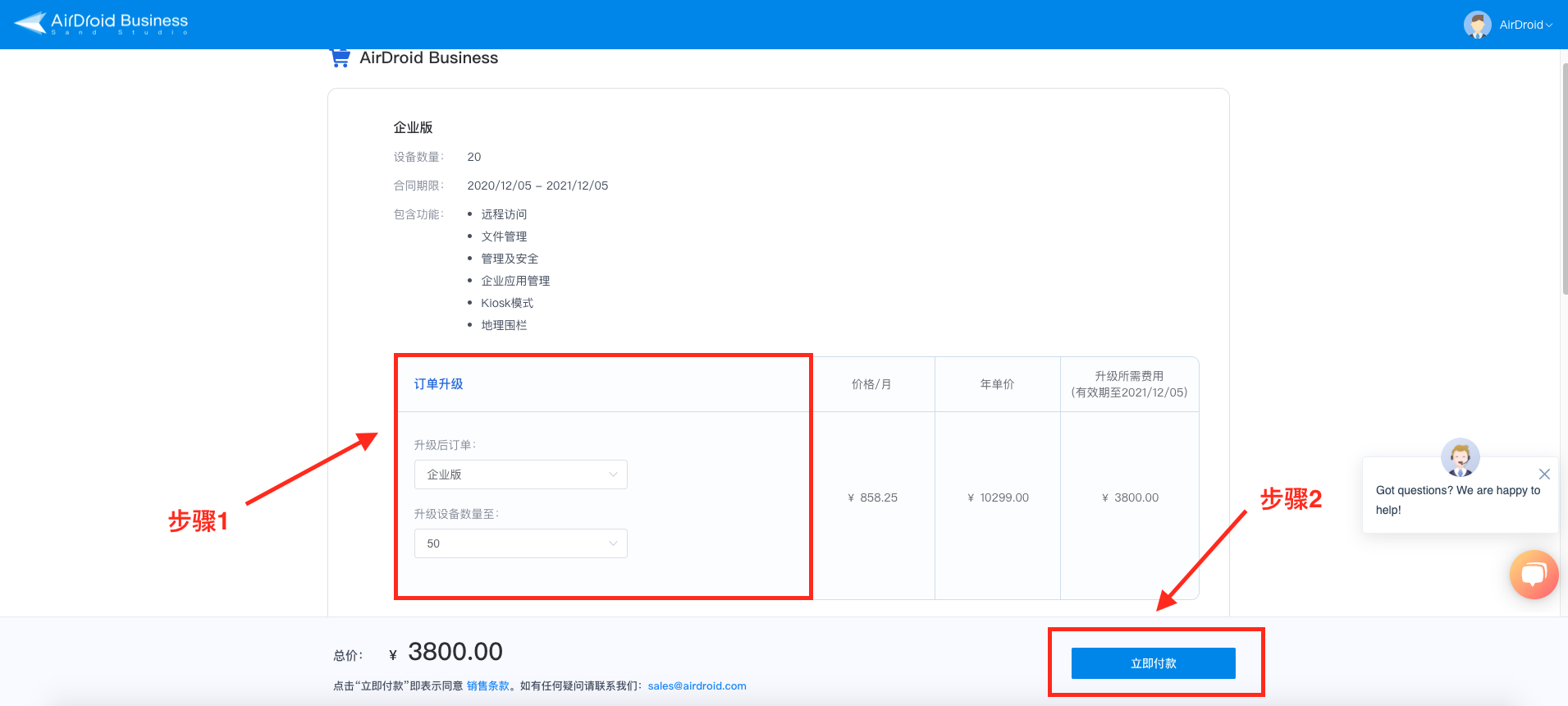Click the 远程访问 feature item
1568x706 pixels.
click(x=504, y=214)
